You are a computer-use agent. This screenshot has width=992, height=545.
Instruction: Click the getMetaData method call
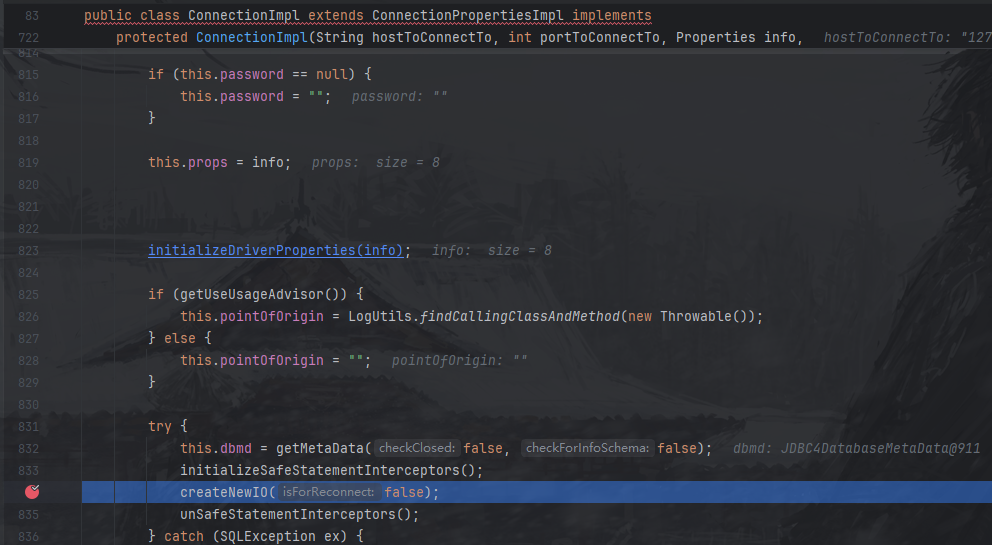pos(323,448)
